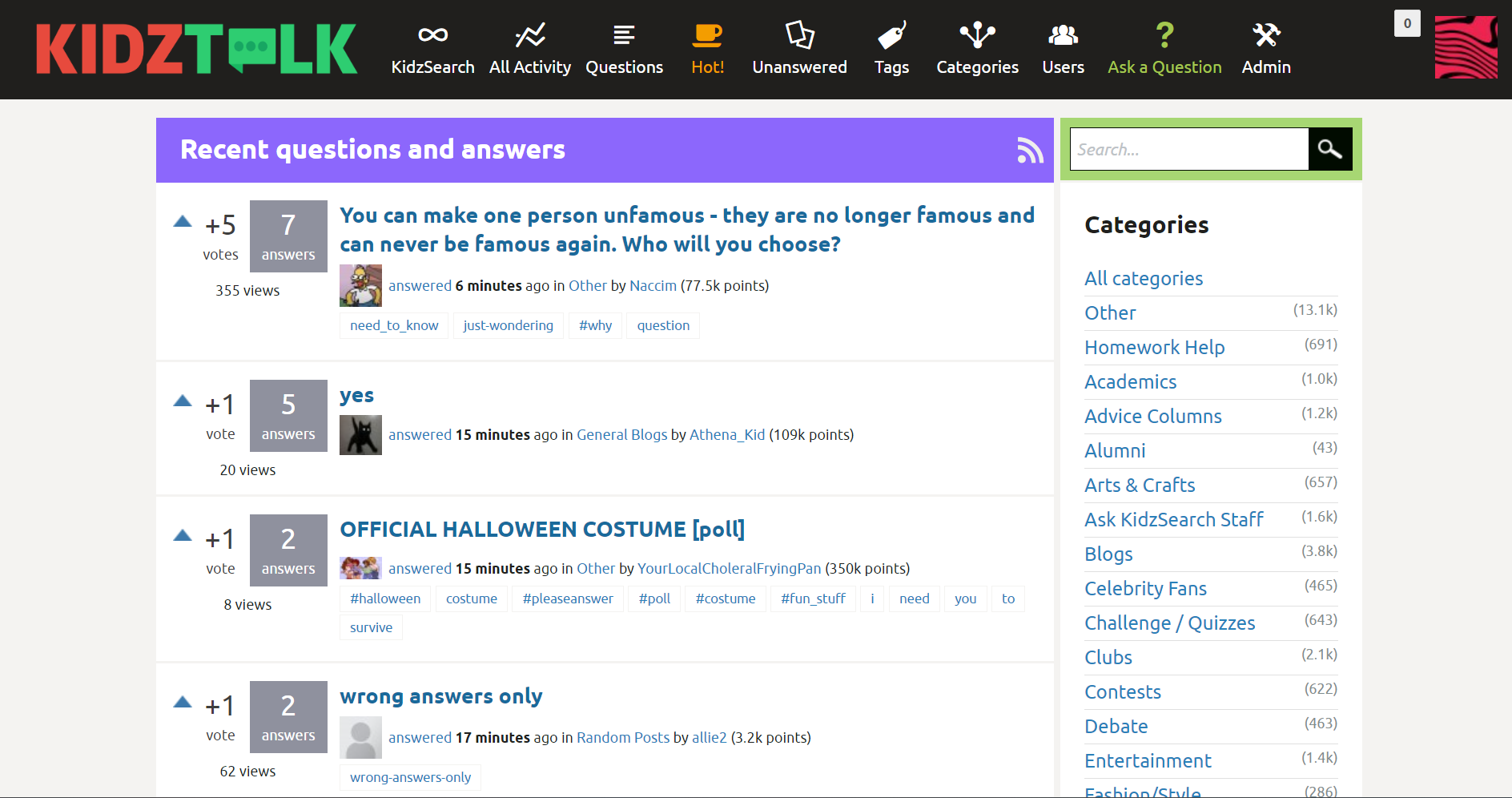
Task: Open the notifications counter showing 0
Action: 1407,23
